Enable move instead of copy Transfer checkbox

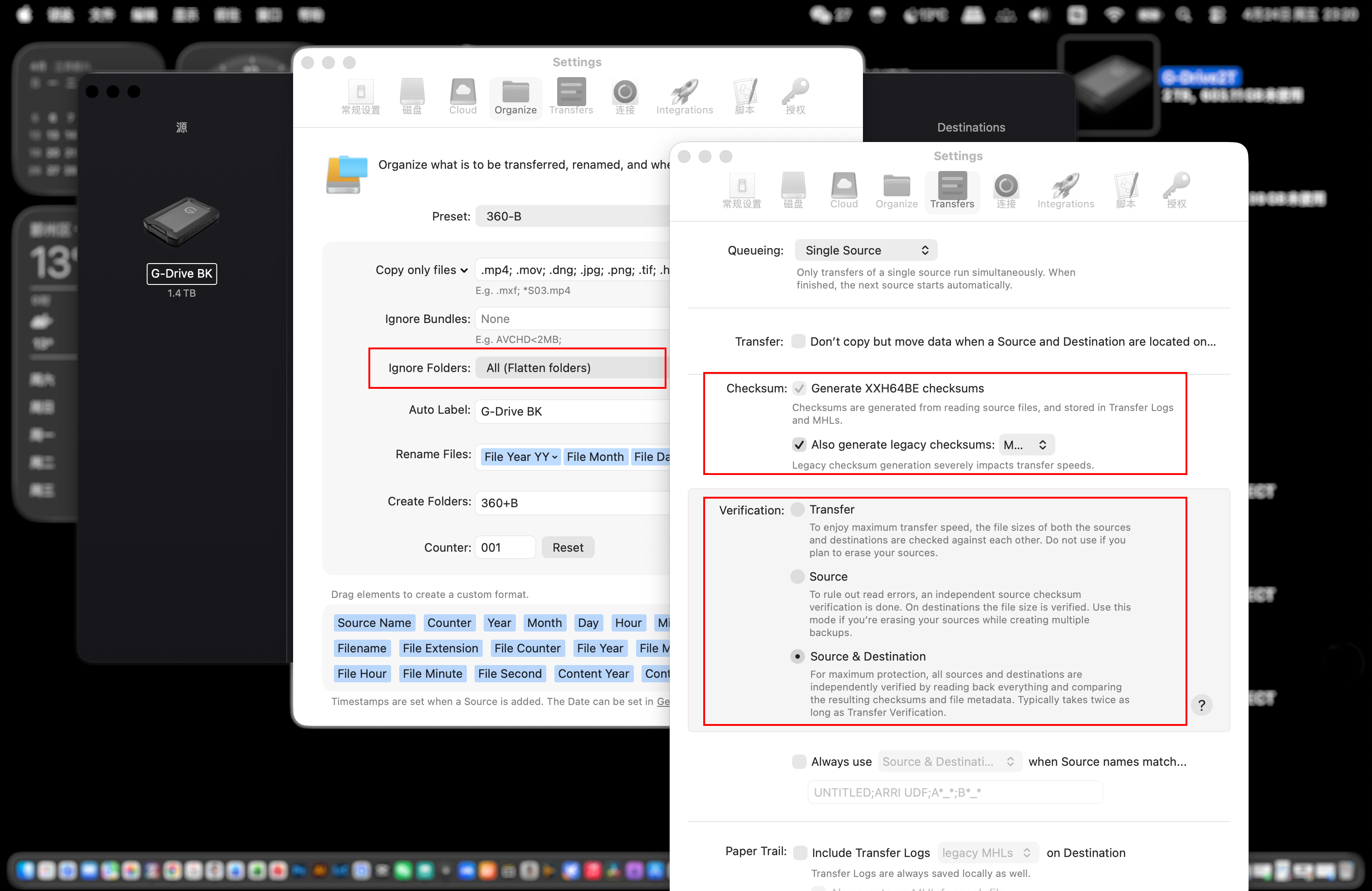tap(798, 341)
